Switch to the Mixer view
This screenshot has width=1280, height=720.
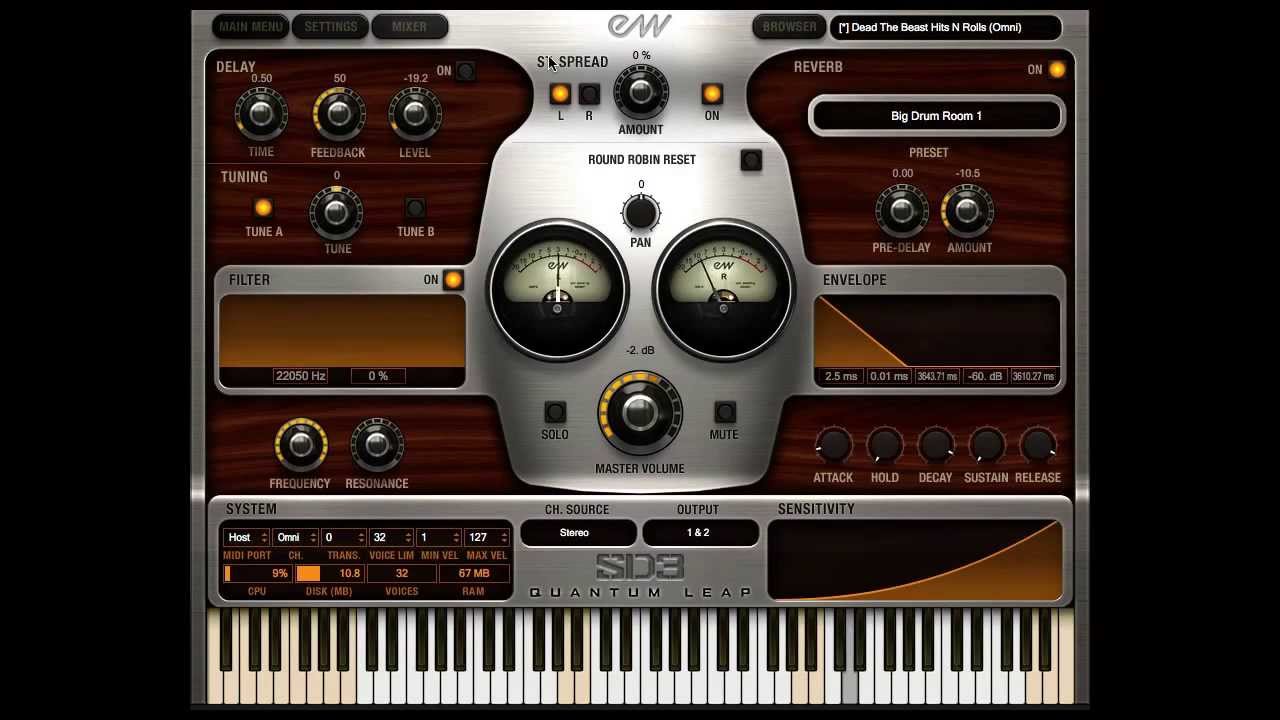[x=409, y=27]
